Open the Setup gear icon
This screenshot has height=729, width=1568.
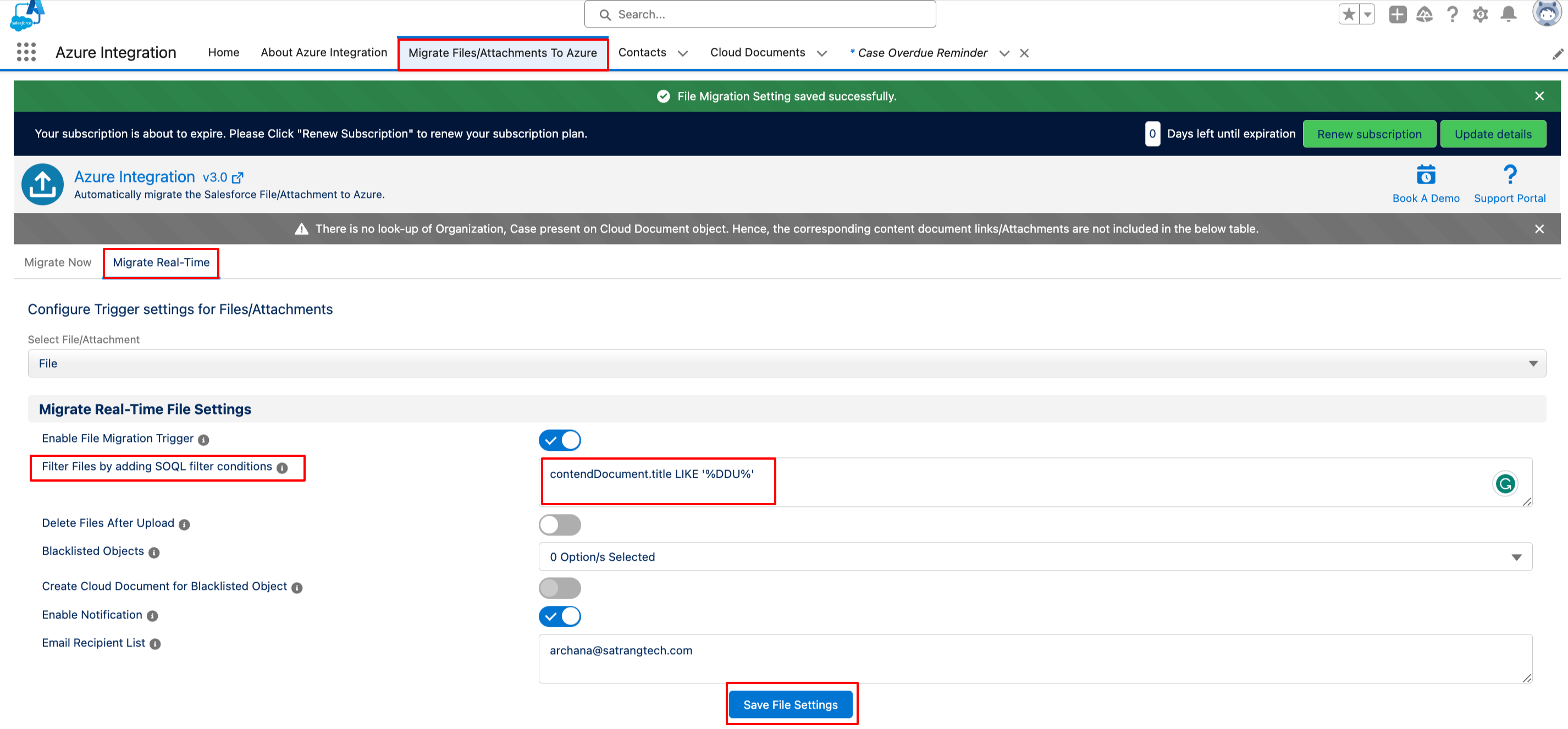(x=1479, y=15)
